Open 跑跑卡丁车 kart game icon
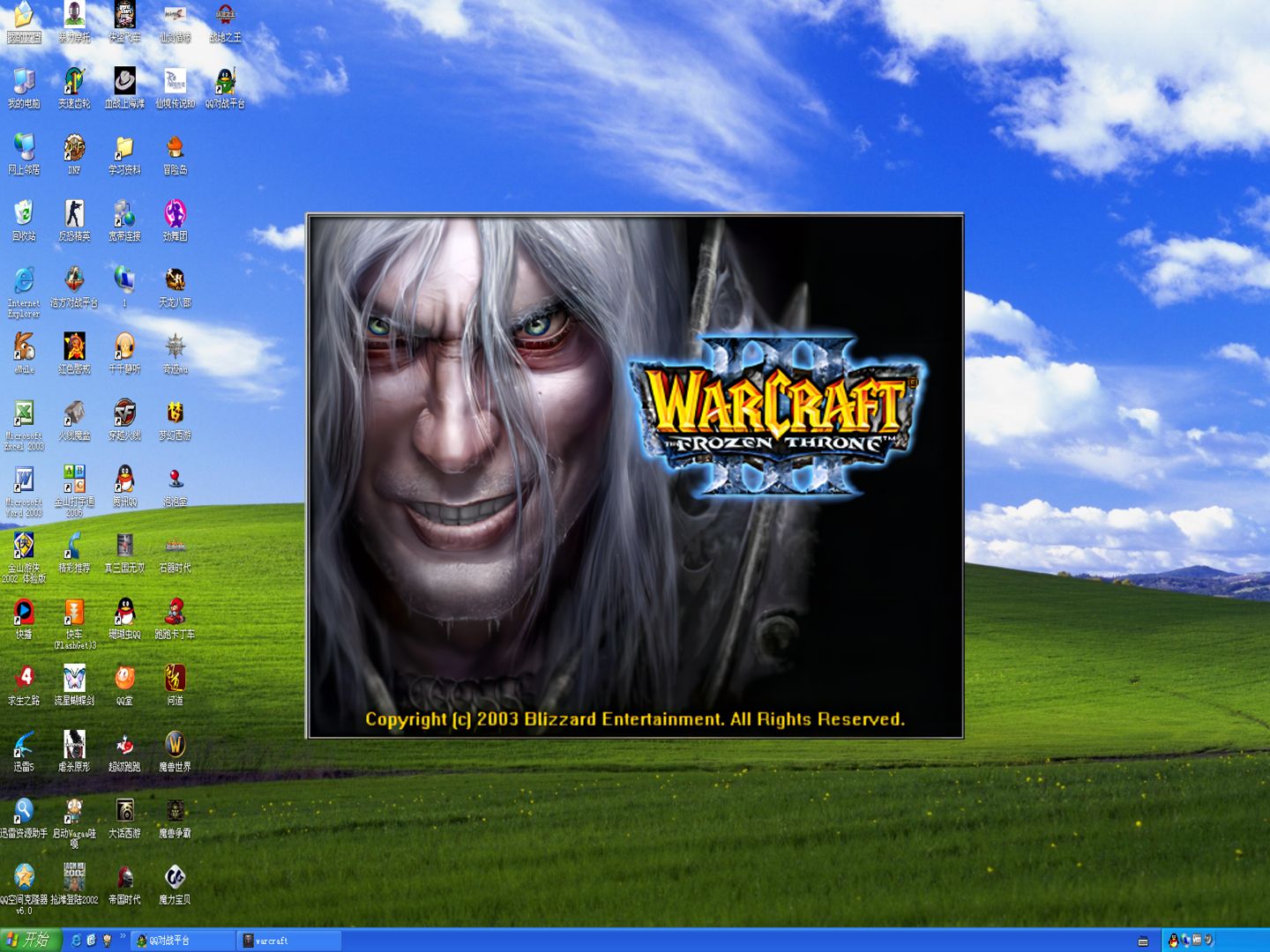This screenshot has height=952, width=1270. click(x=175, y=612)
